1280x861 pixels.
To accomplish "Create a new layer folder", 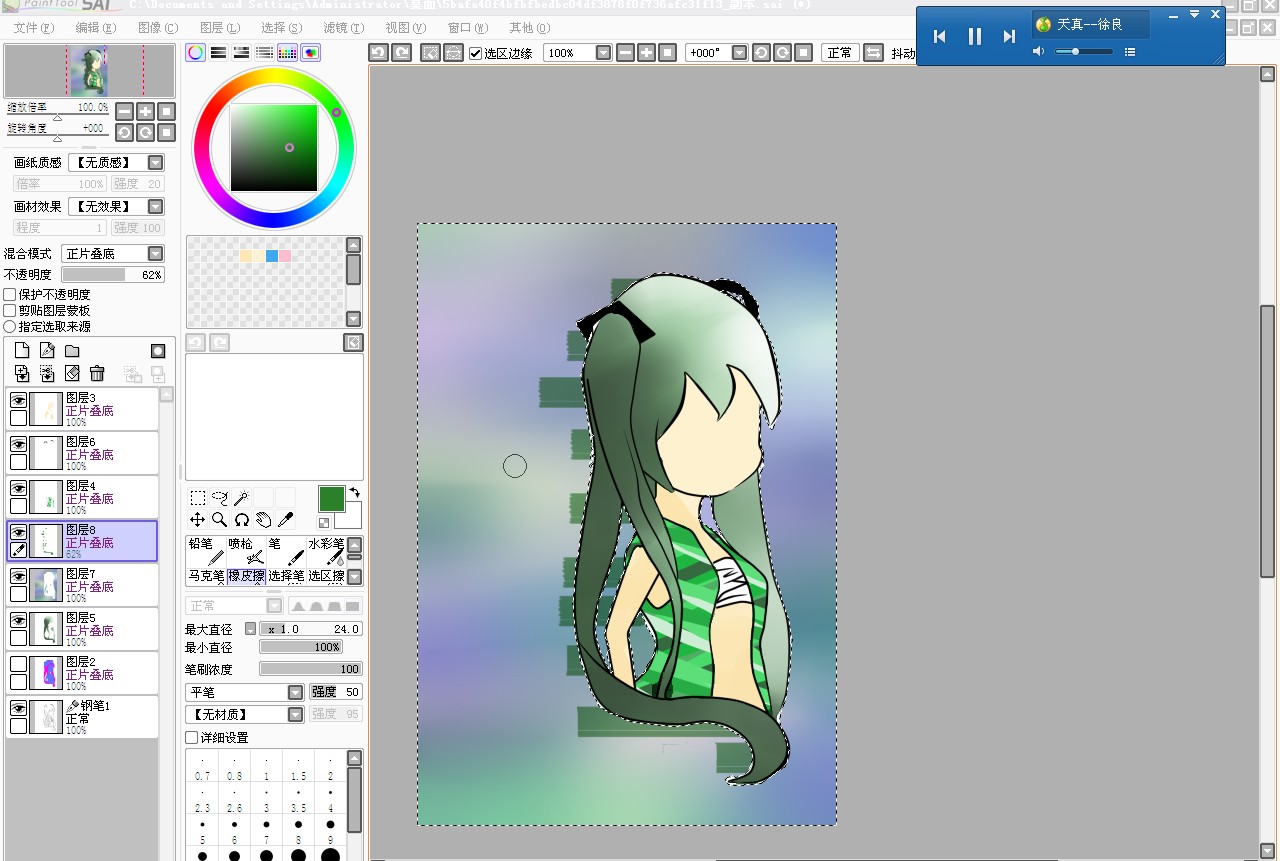I will (72, 351).
